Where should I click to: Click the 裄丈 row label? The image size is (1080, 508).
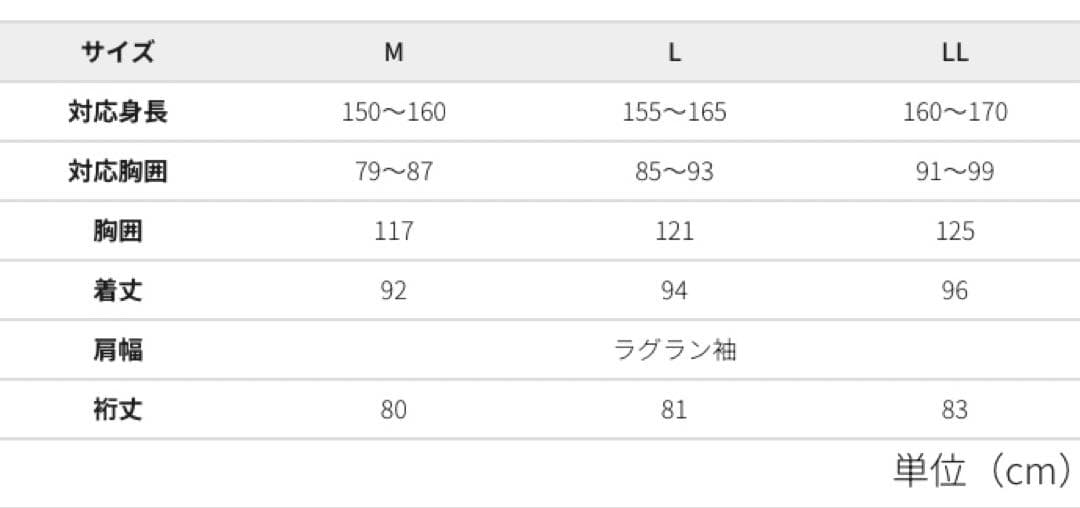118,410
